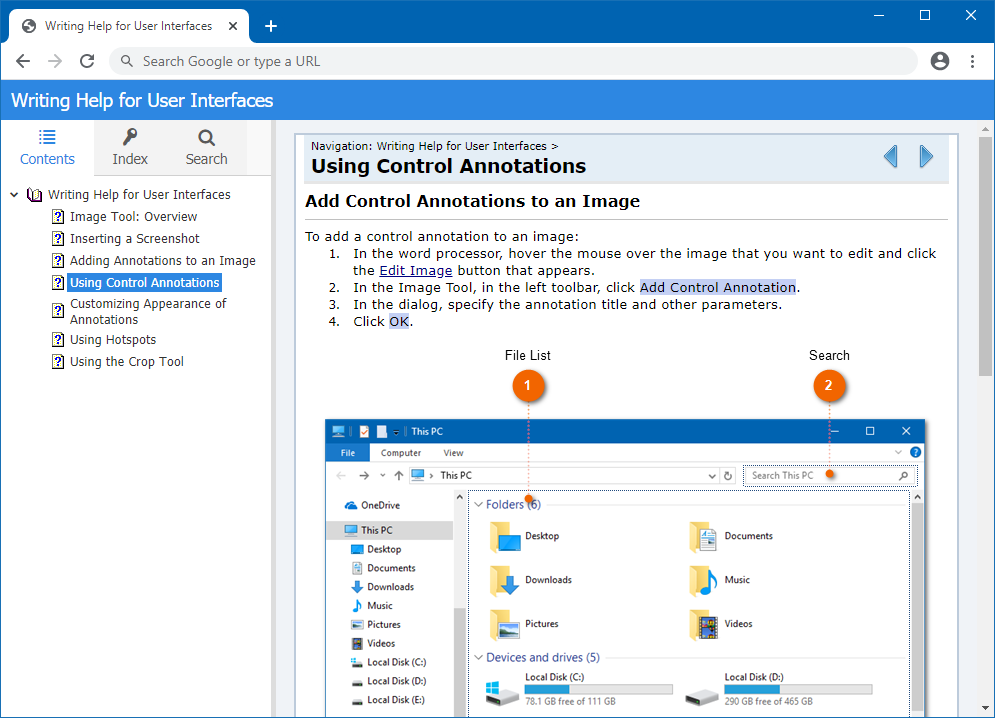Click the vertical scrollbar thumb of the page

tap(985, 256)
